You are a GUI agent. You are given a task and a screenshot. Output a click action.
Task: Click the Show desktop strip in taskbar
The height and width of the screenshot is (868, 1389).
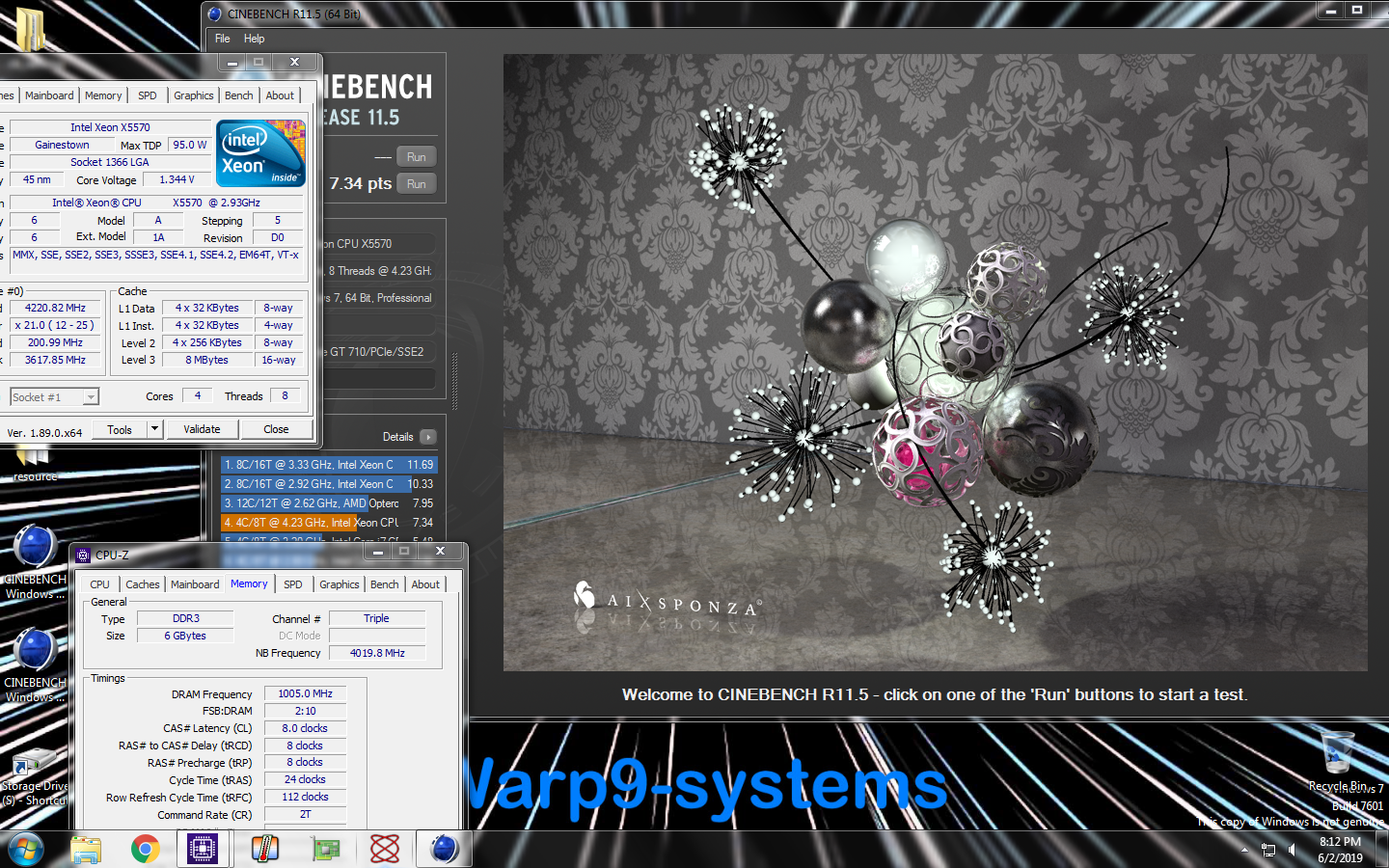coord(1382,850)
